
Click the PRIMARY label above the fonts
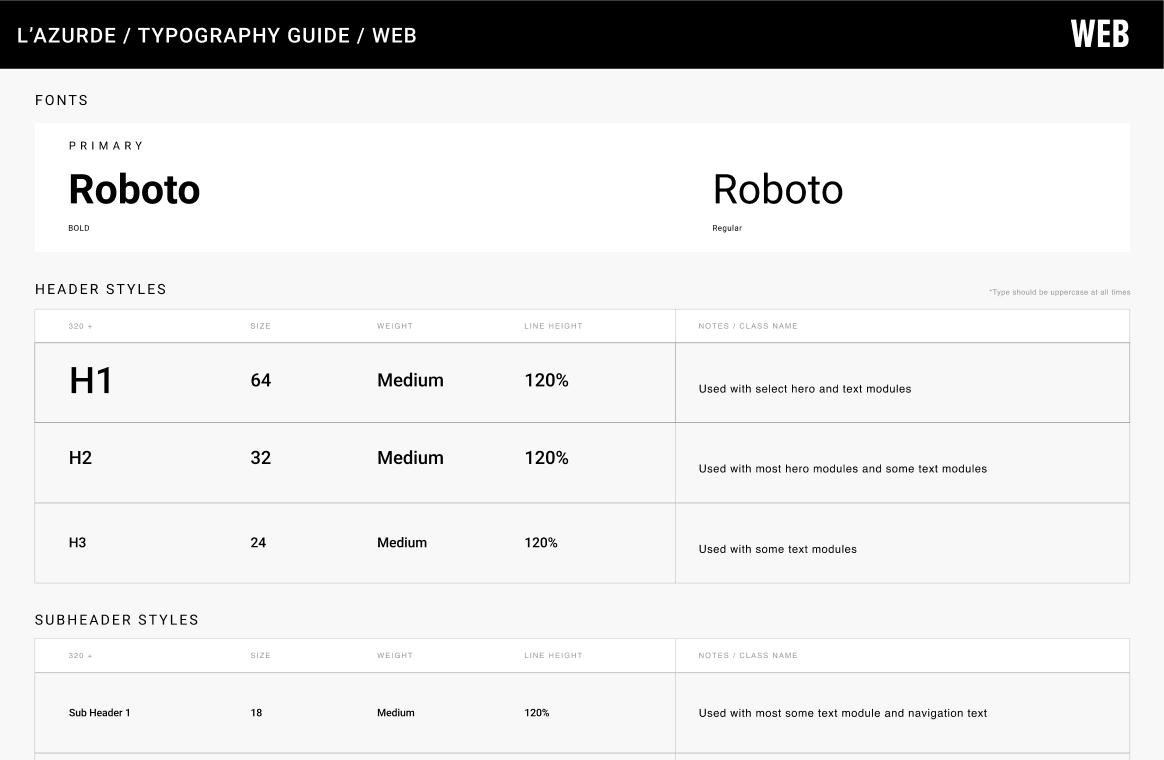click(x=107, y=146)
